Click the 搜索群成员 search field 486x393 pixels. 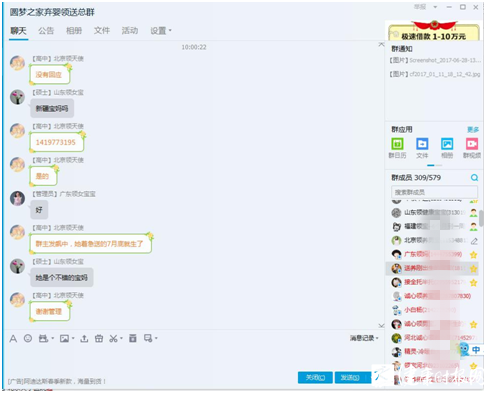(434, 192)
